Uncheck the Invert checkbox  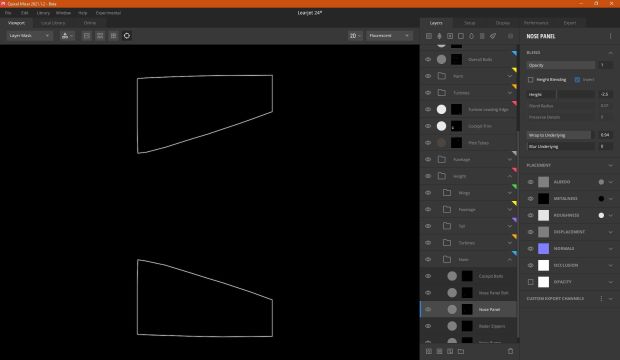pyautogui.click(x=577, y=80)
